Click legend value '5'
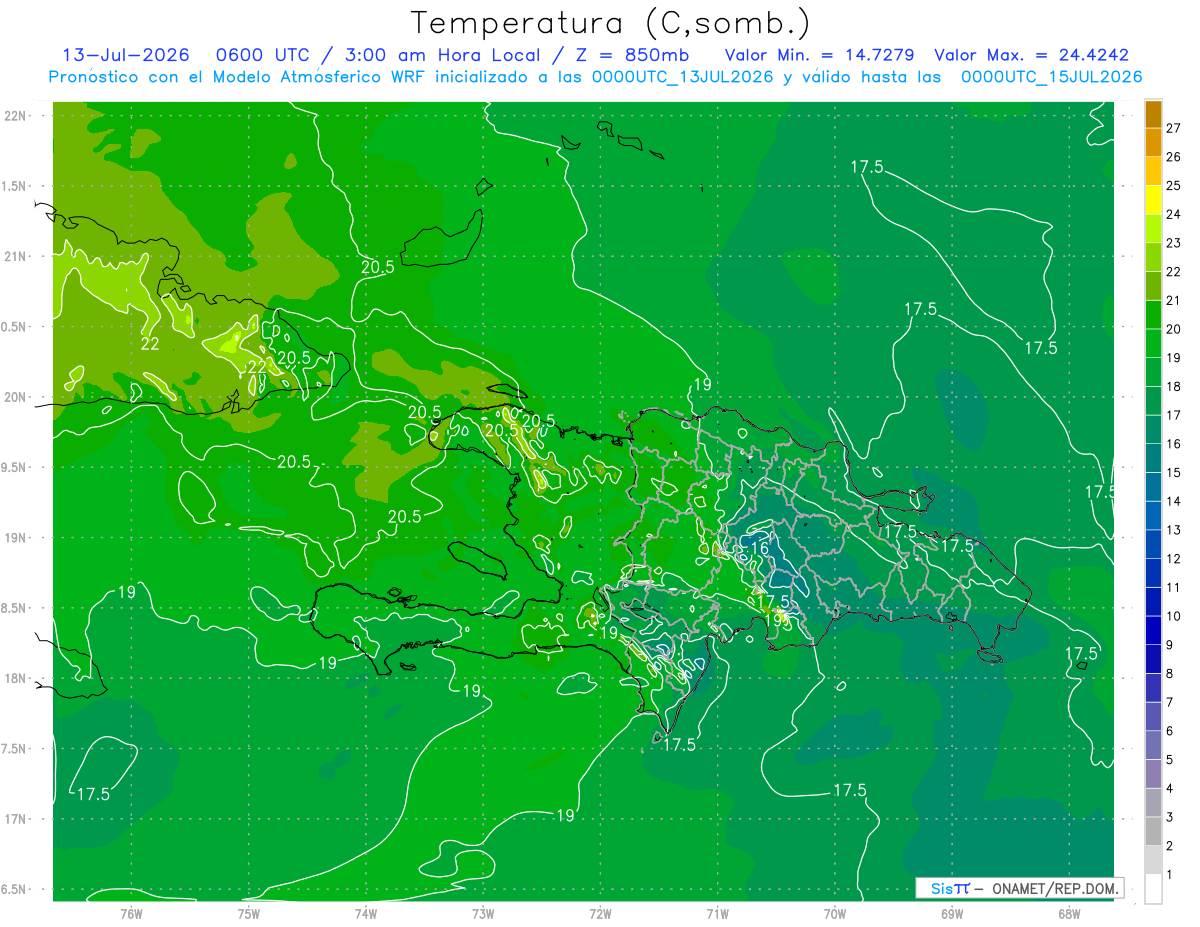Screen dimensions: 1200x927 [x=1171, y=760]
